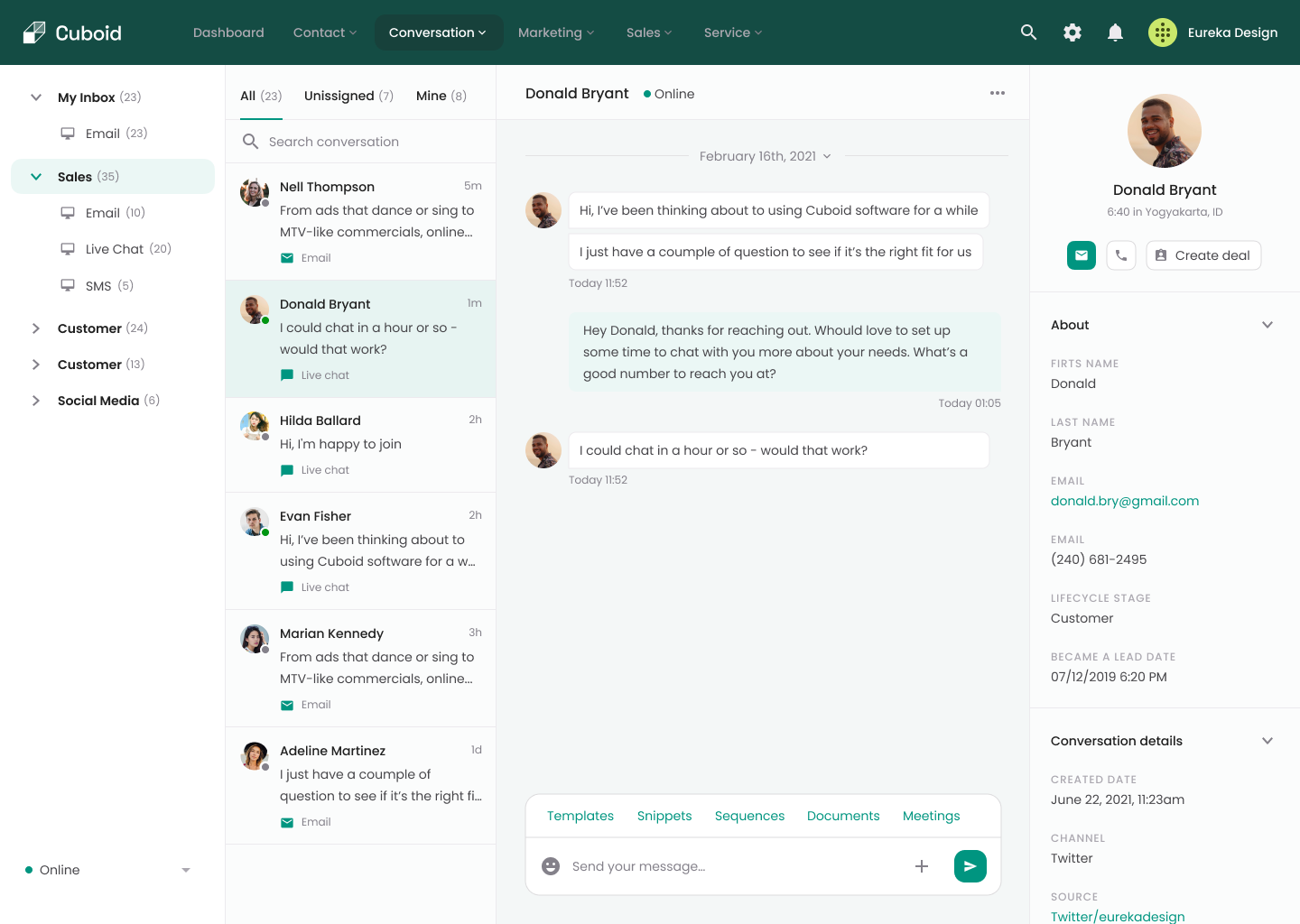
Task: Open the emoji picker in message box
Action: pos(551,866)
